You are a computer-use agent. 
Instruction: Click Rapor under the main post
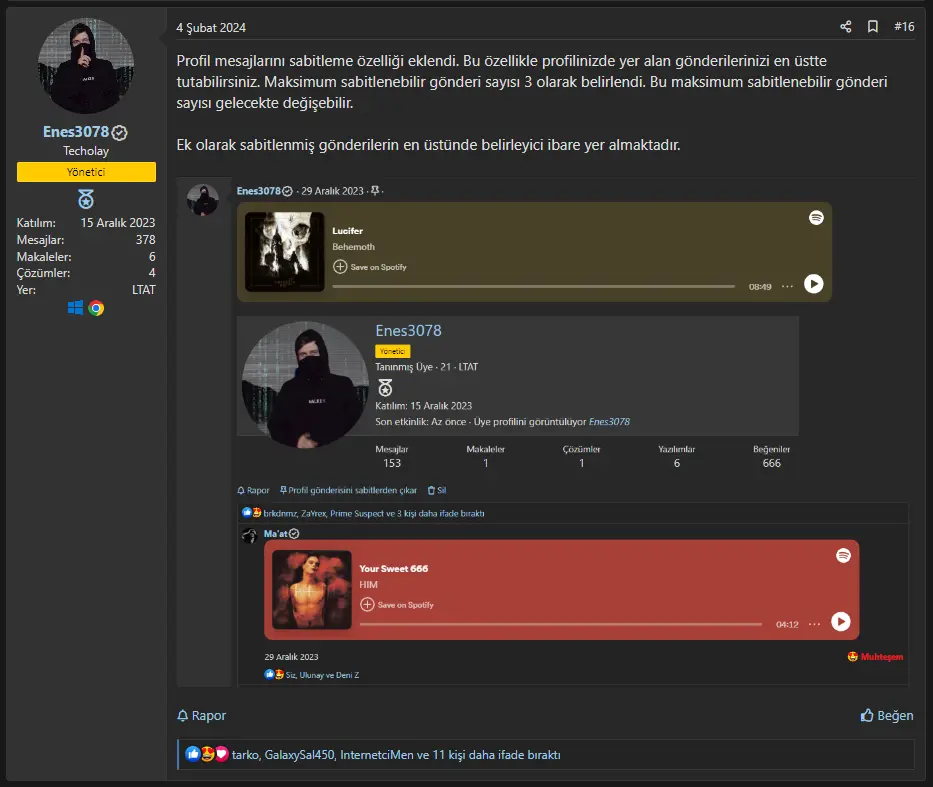coord(202,715)
